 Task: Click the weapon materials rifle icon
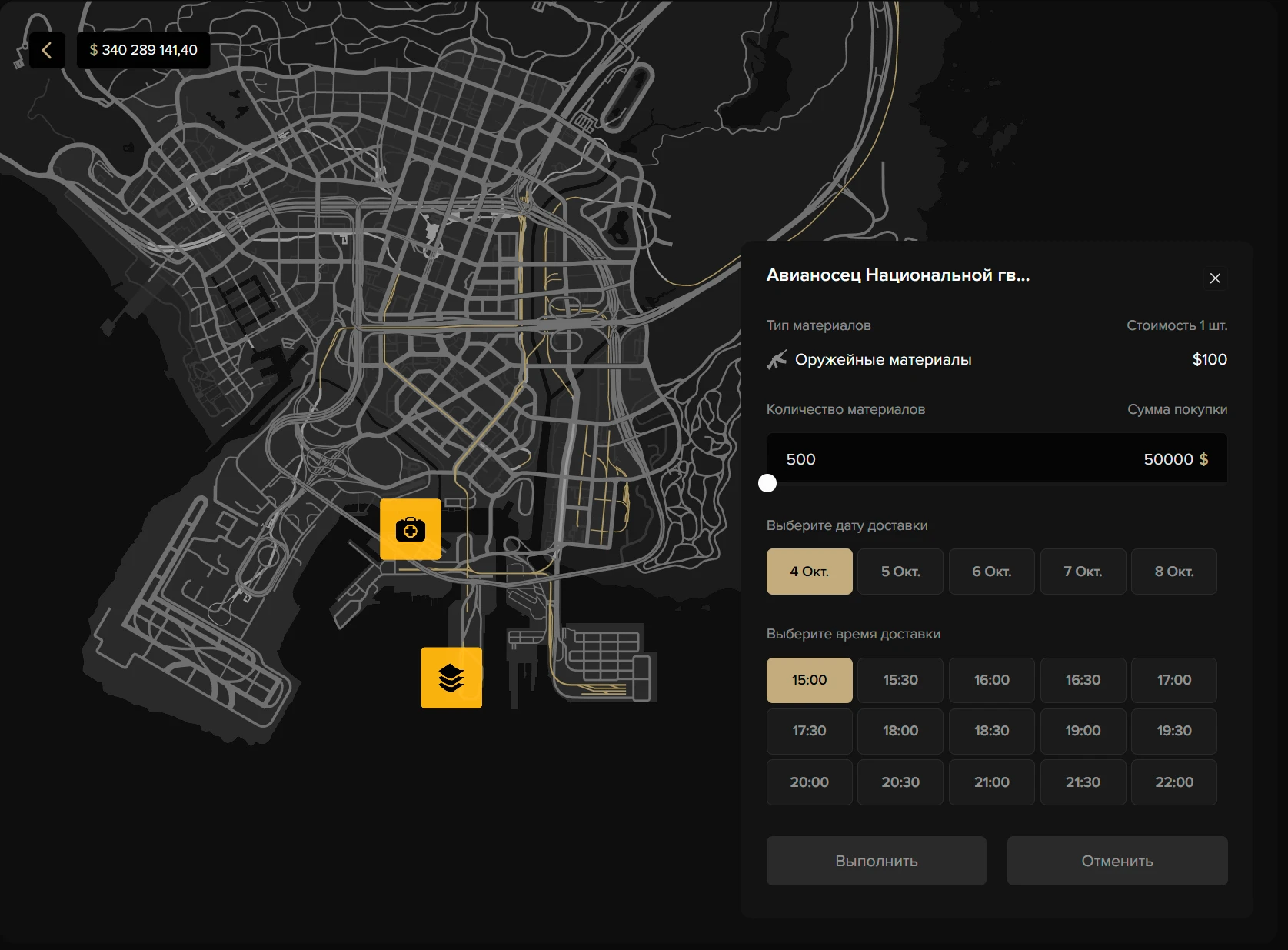tap(777, 360)
